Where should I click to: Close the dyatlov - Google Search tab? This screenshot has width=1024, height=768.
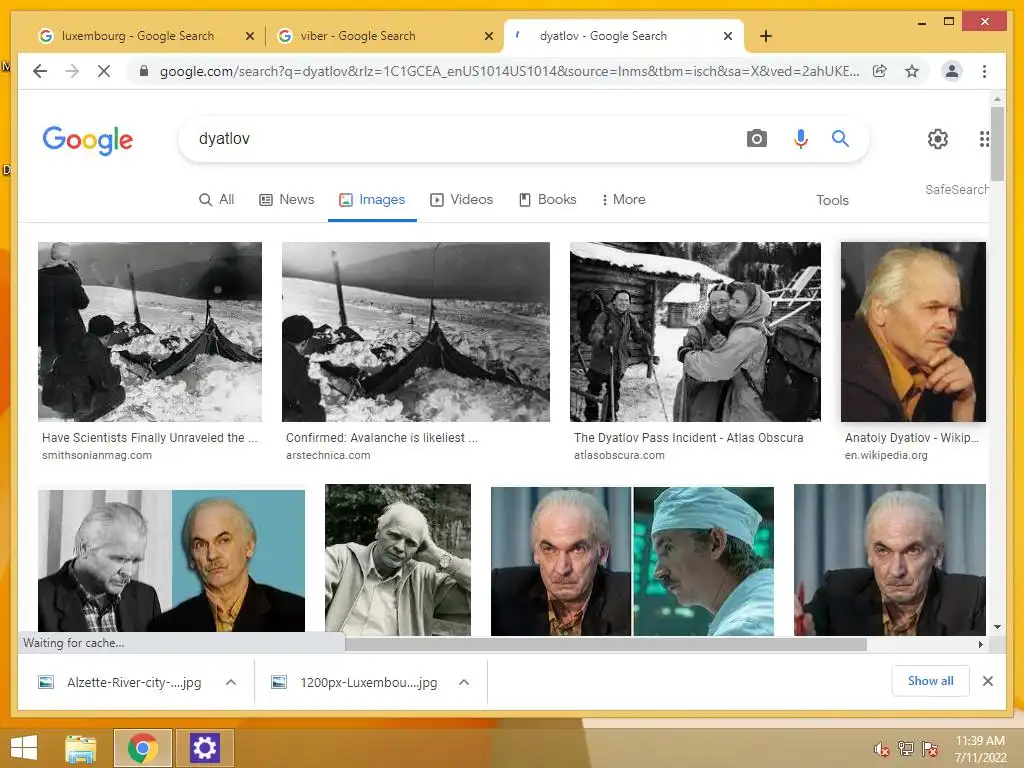click(x=728, y=36)
